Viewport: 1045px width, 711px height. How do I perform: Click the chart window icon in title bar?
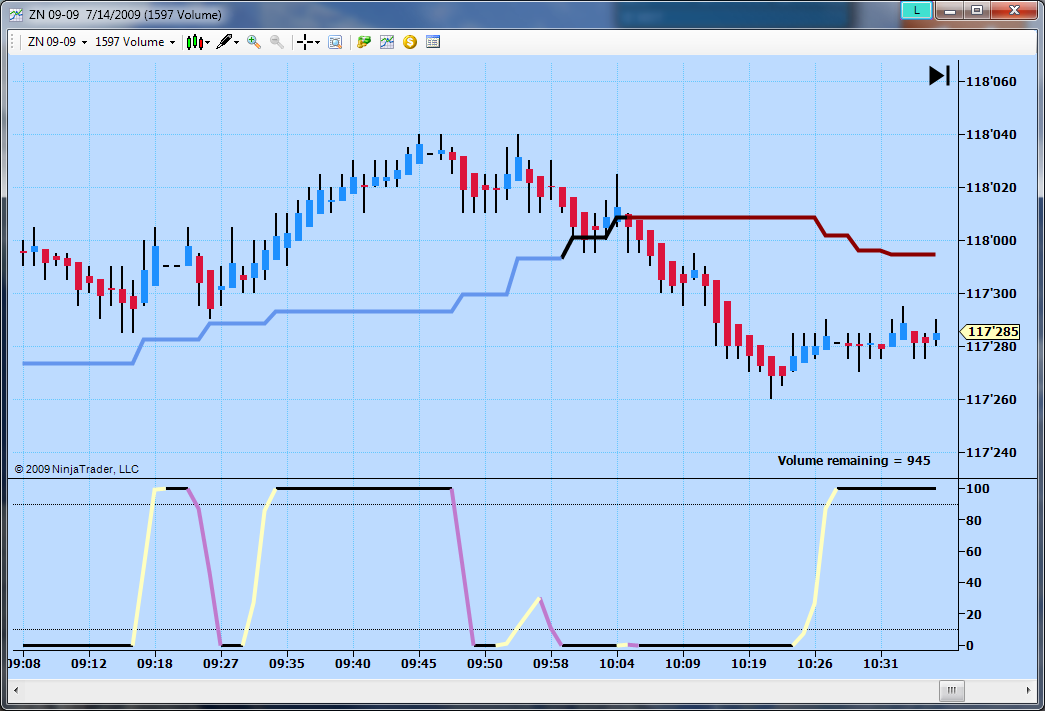pyautogui.click(x=16, y=15)
